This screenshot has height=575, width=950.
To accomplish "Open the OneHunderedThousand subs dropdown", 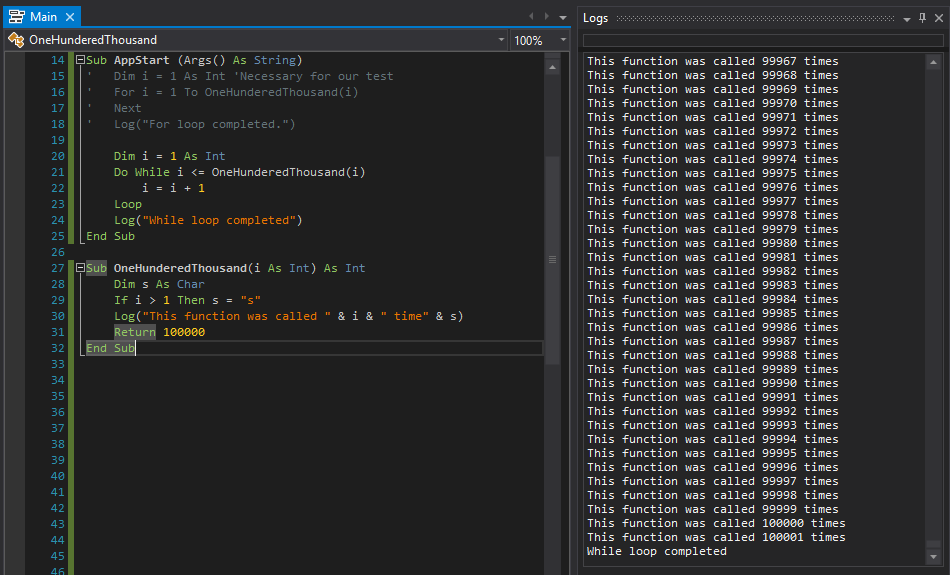I will click(x=500, y=40).
